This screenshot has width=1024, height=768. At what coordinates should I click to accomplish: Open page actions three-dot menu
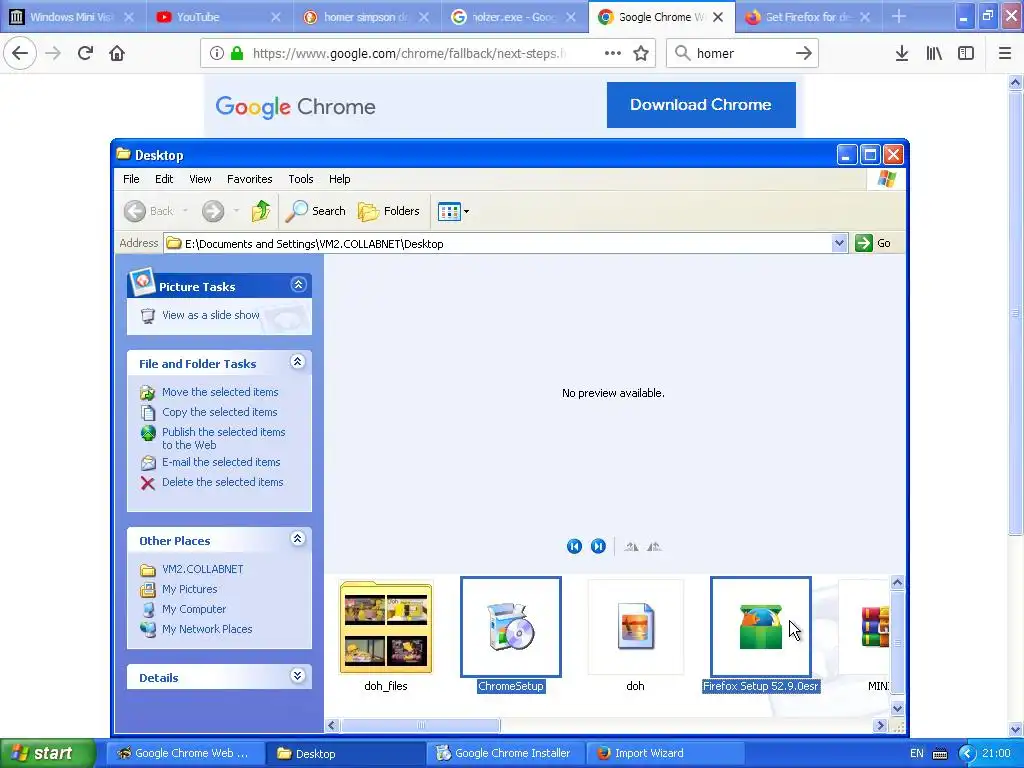[x=613, y=53]
